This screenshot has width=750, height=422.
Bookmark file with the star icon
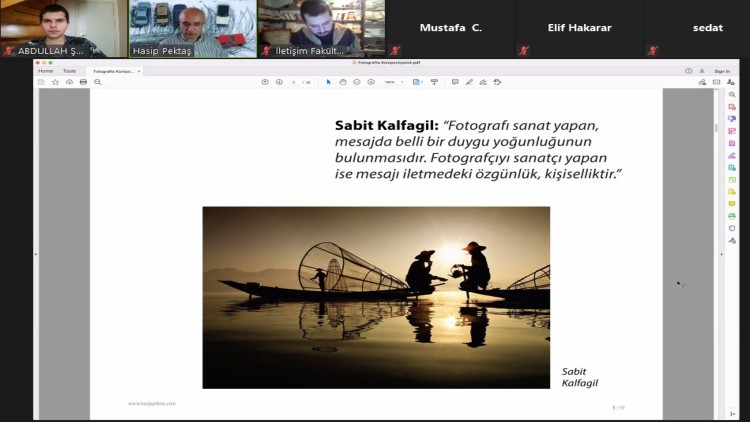(x=55, y=82)
